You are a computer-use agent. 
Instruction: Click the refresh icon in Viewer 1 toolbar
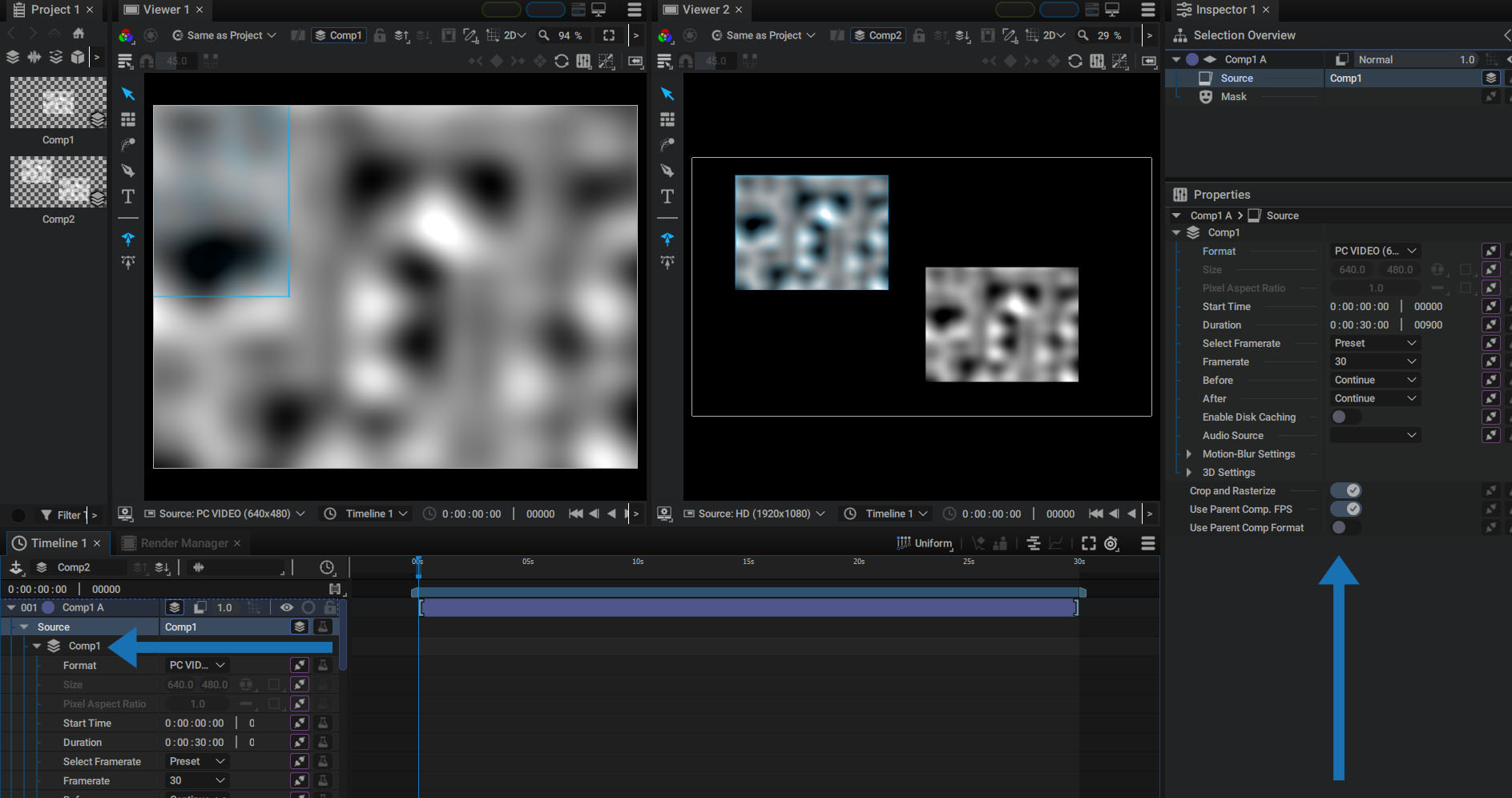pyautogui.click(x=562, y=61)
